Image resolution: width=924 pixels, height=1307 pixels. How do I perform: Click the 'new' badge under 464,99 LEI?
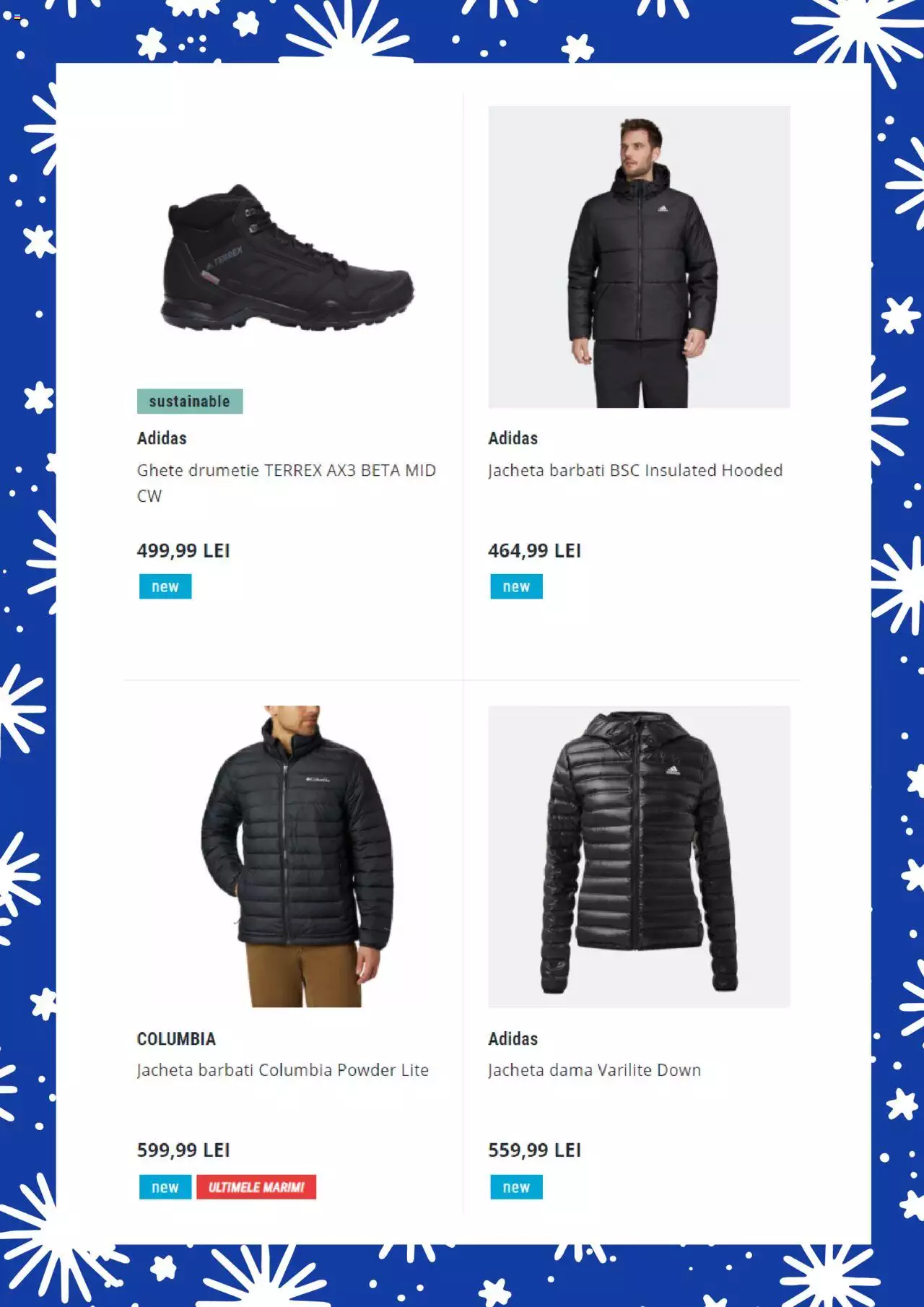click(516, 586)
